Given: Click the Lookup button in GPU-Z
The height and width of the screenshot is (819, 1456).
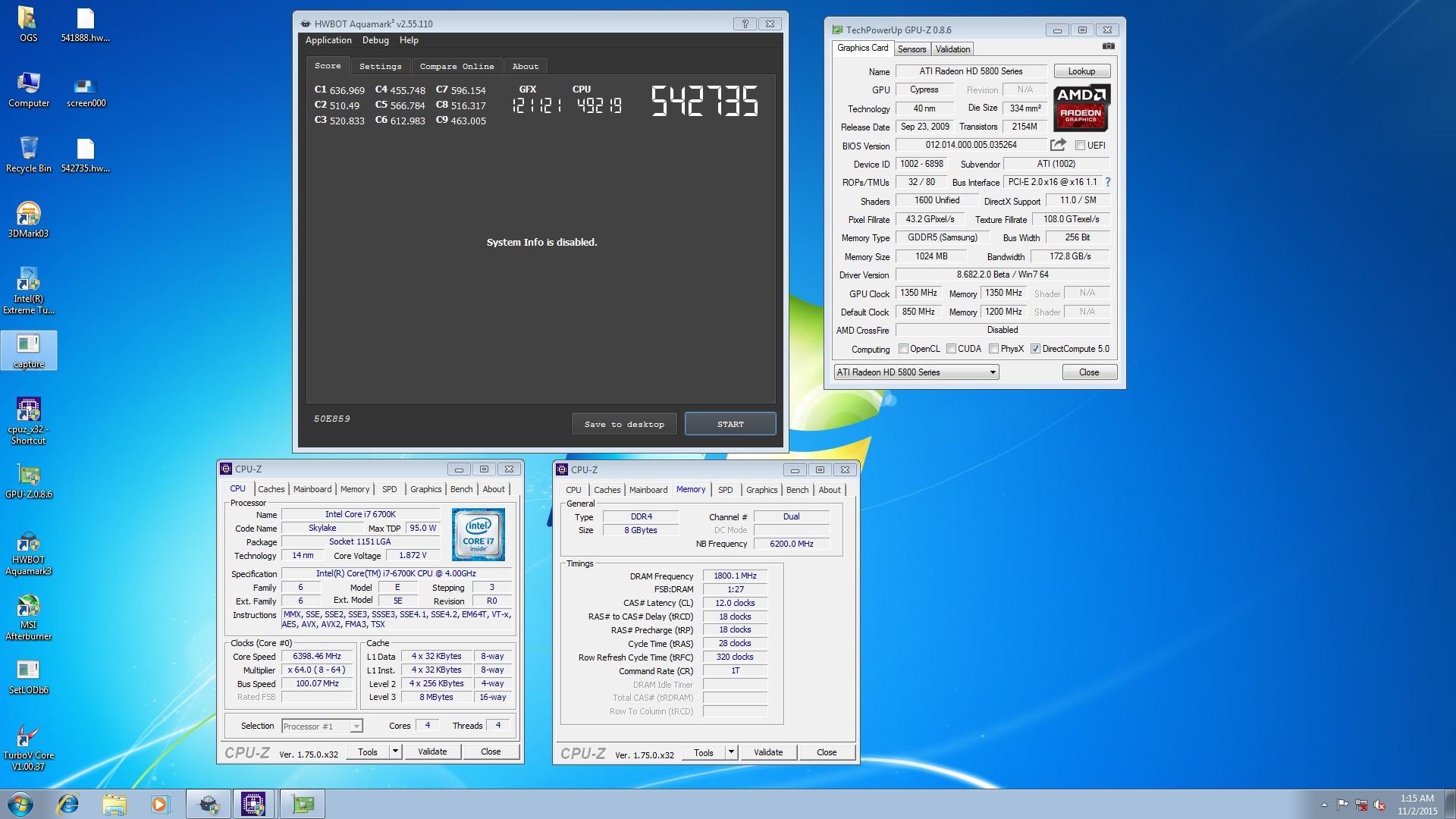Looking at the screenshot, I should (1081, 71).
